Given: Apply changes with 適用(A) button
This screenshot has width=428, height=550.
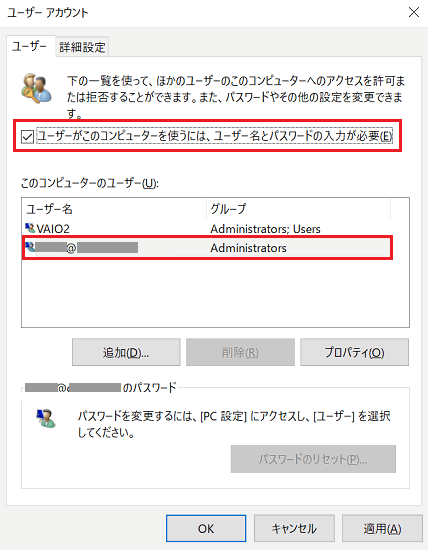Looking at the screenshot, I should tap(382, 528).
